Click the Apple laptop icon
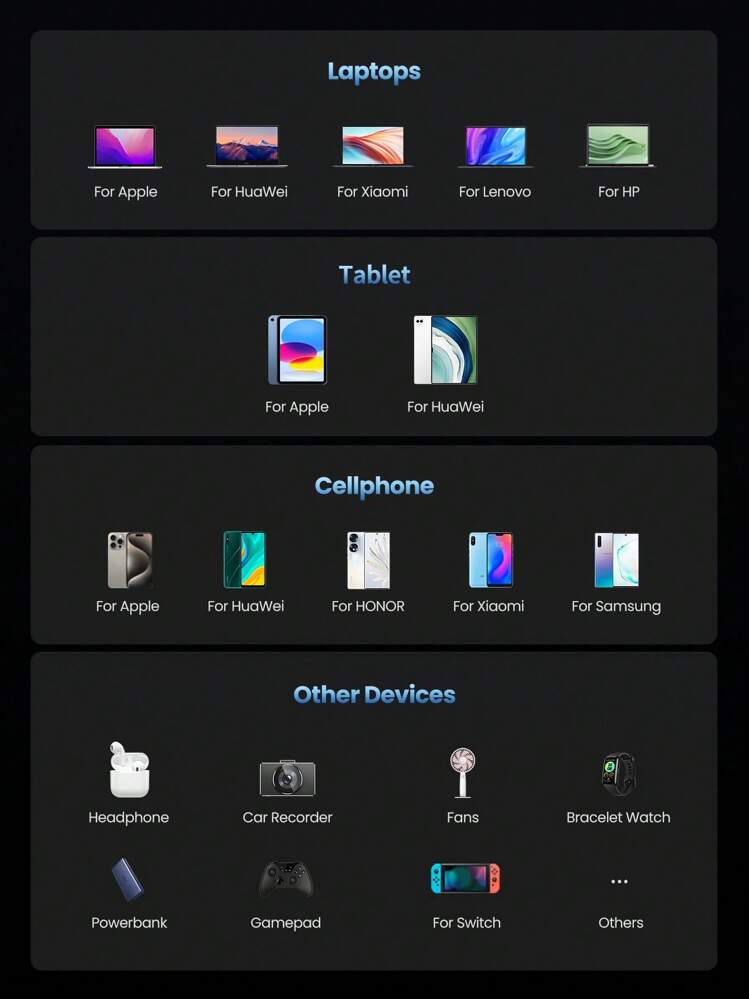749x999 pixels. (125, 147)
